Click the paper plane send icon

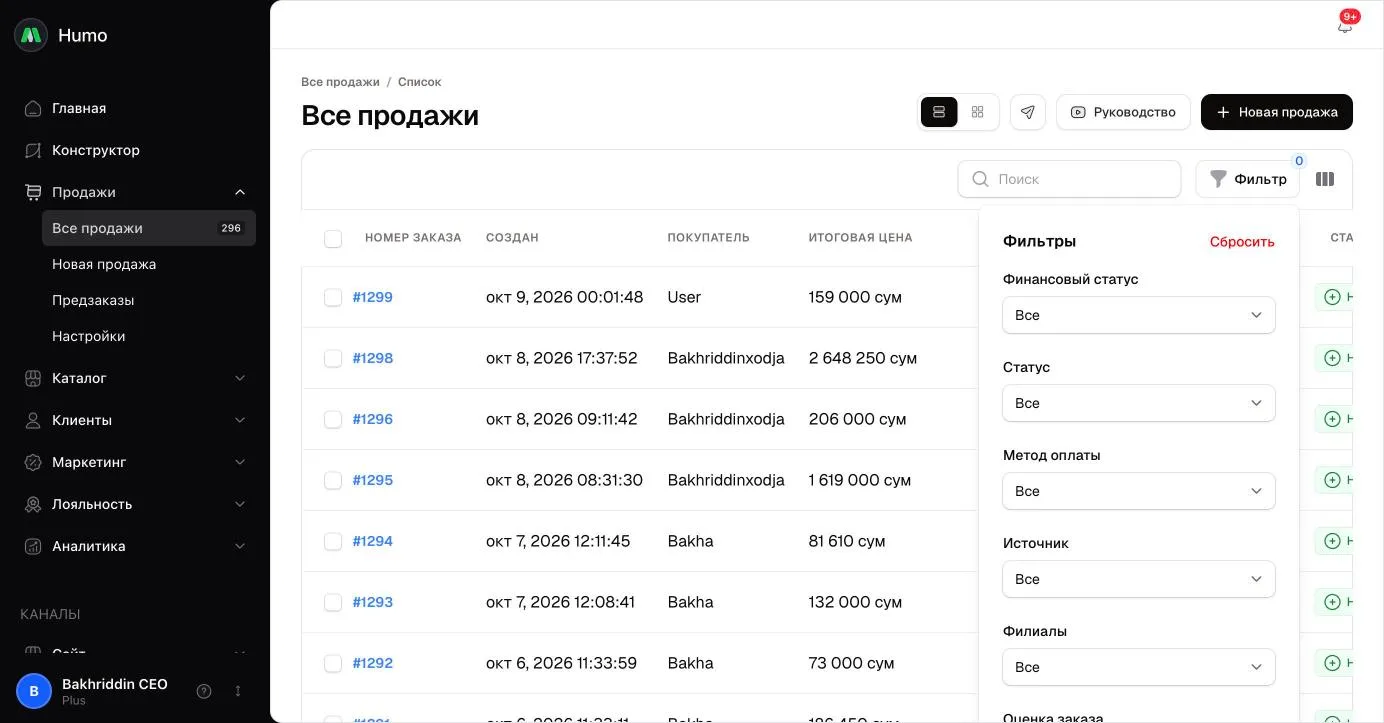(1028, 112)
